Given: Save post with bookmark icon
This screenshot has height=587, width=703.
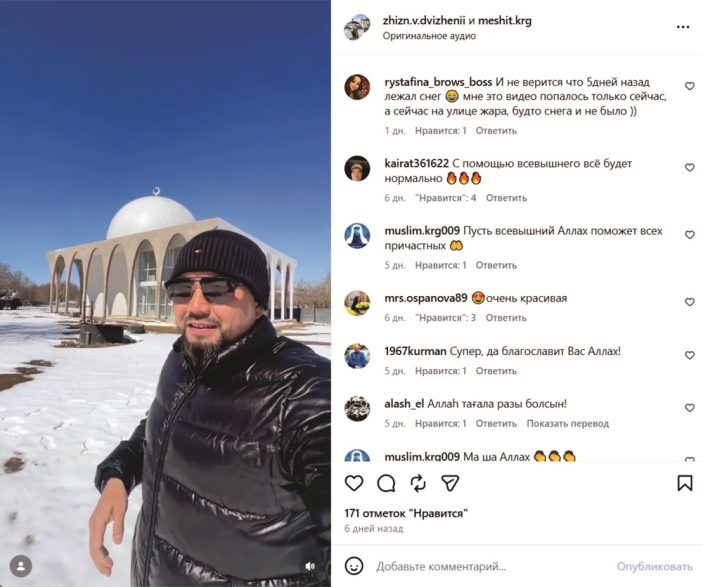Looking at the screenshot, I should coord(685,483).
